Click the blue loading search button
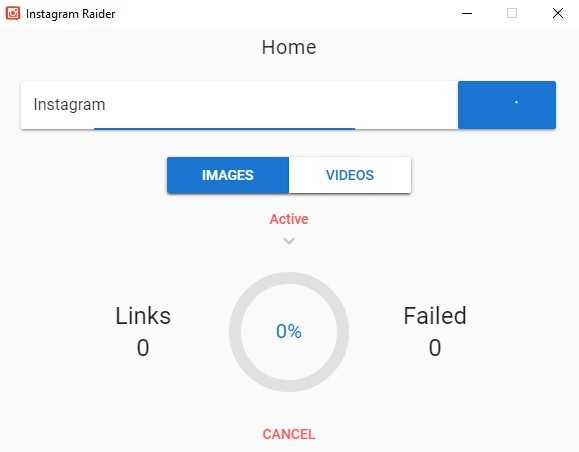The height and width of the screenshot is (452, 579). [507, 105]
